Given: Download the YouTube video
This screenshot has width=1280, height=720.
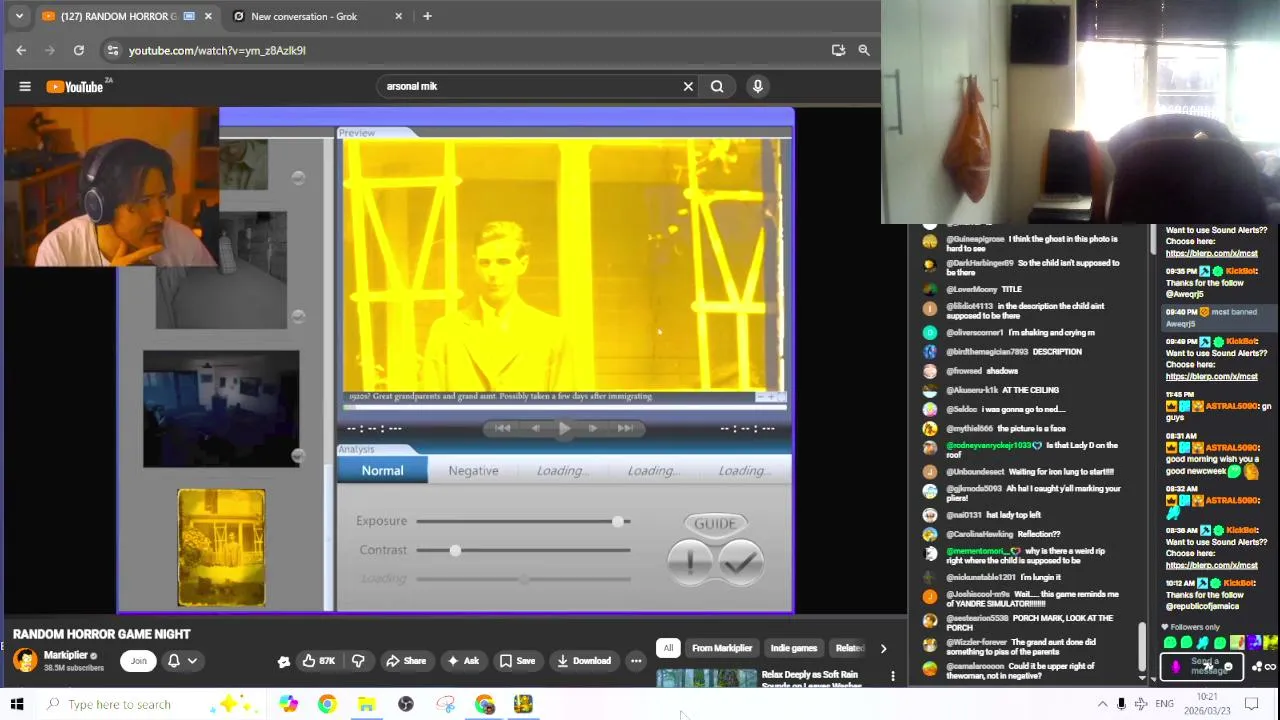Looking at the screenshot, I should (584, 660).
